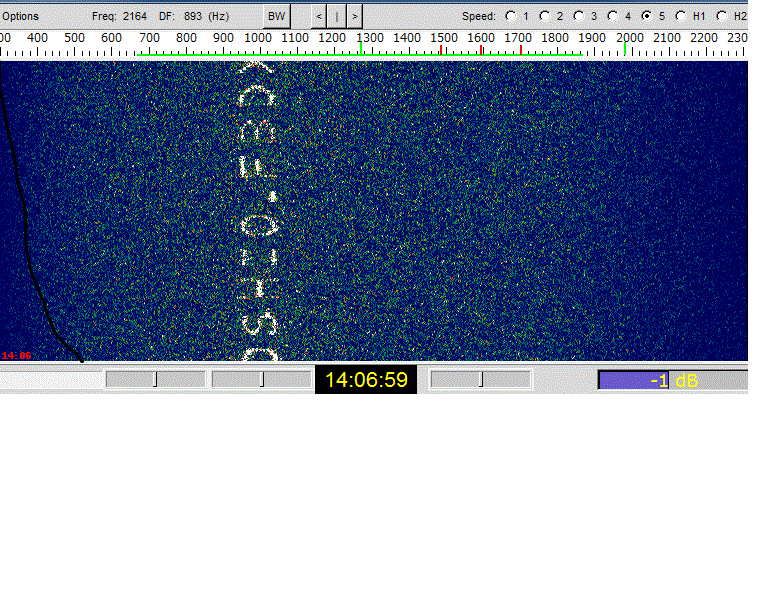Click the slider right of the clock
768x614 pixels.
coord(480,379)
